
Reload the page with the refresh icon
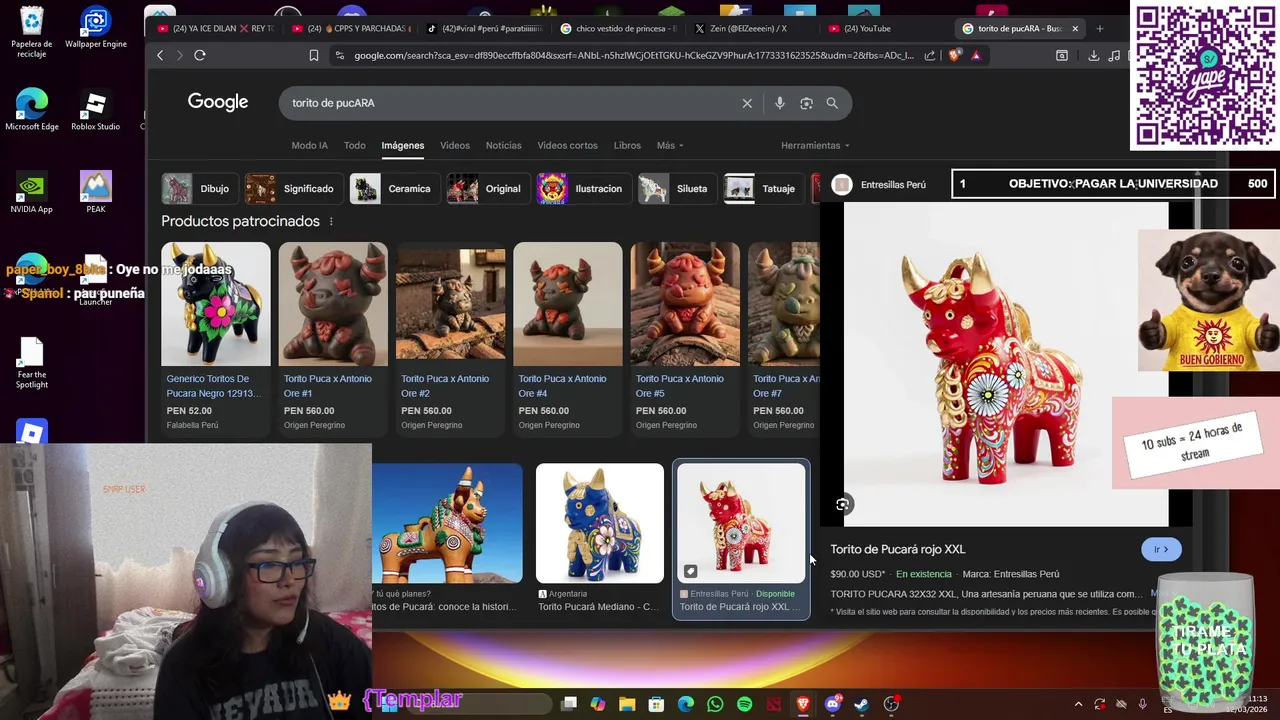pos(200,55)
